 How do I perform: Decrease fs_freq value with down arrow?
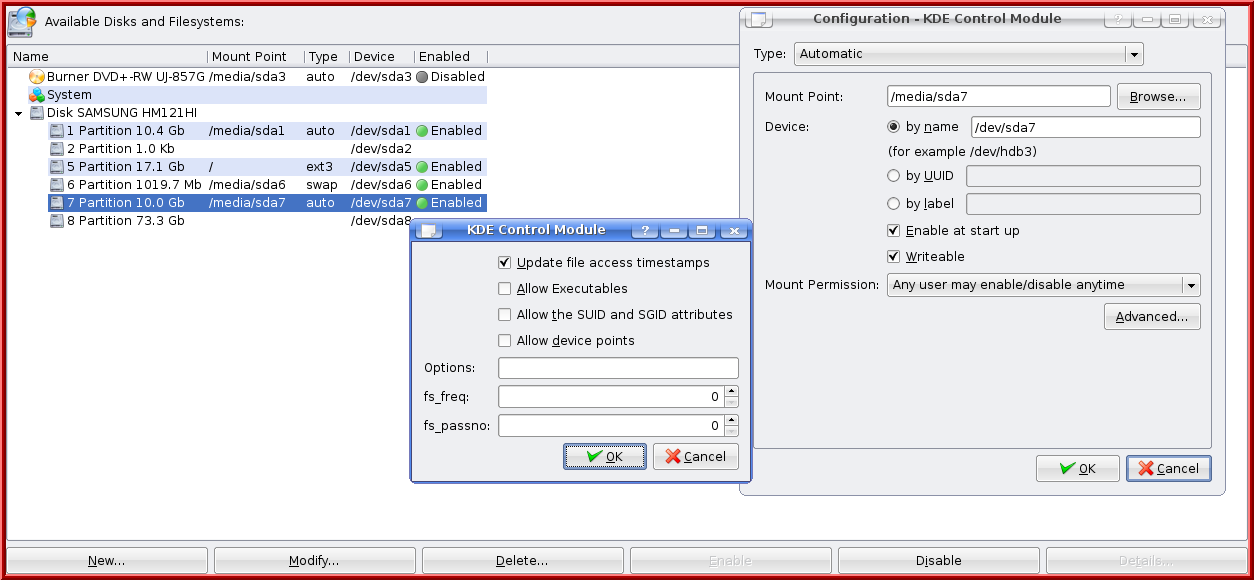click(731, 402)
